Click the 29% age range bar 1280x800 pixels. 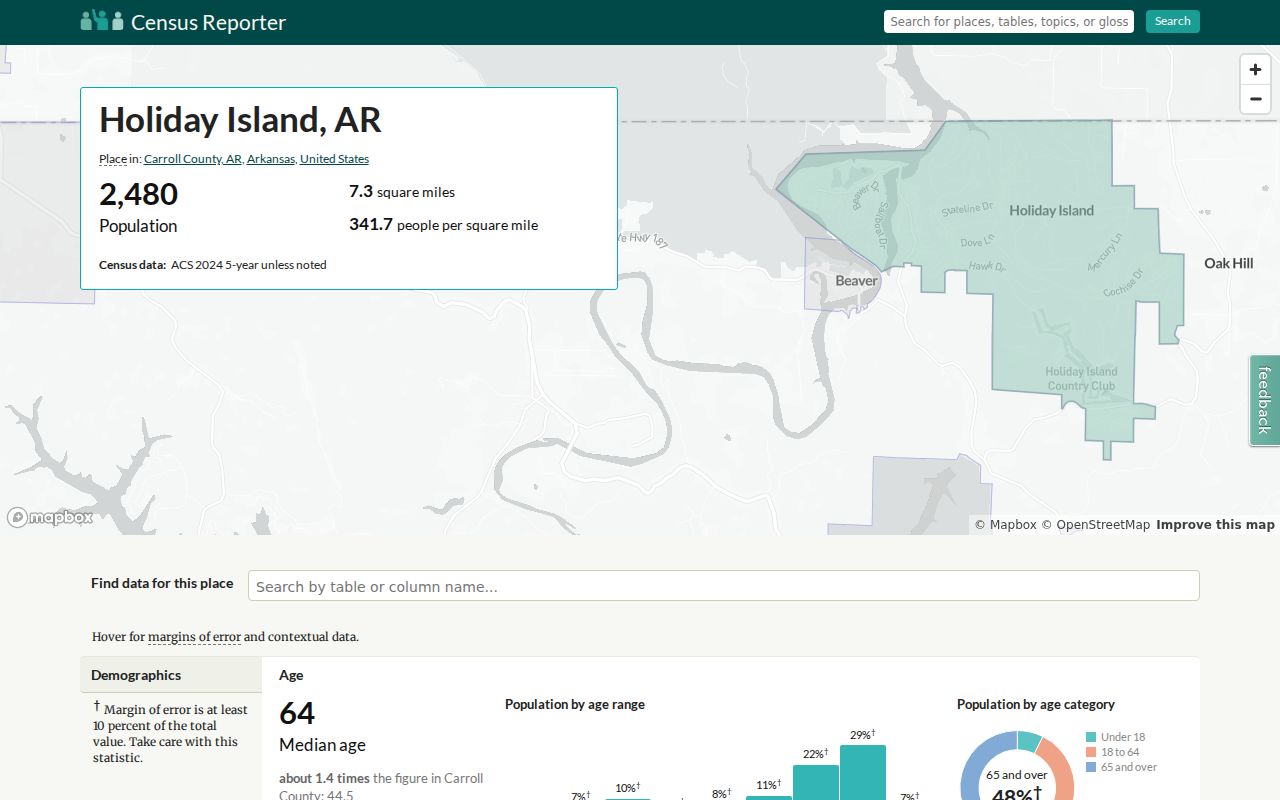coord(862,772)
